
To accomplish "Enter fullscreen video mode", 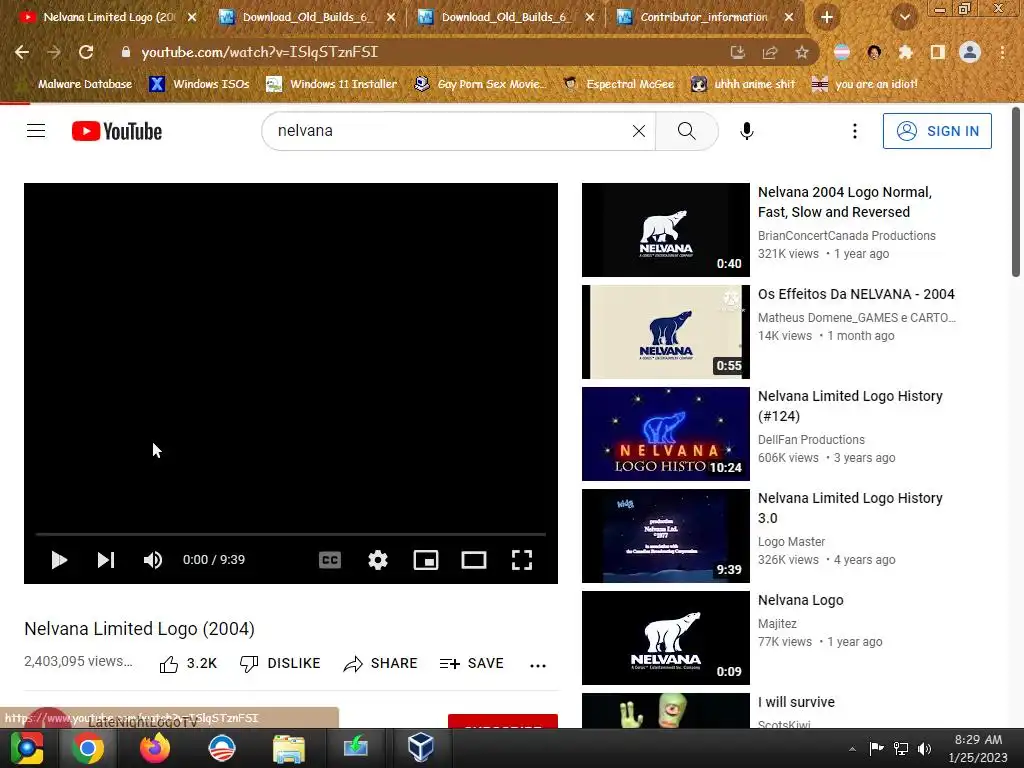I will (522, 560).
